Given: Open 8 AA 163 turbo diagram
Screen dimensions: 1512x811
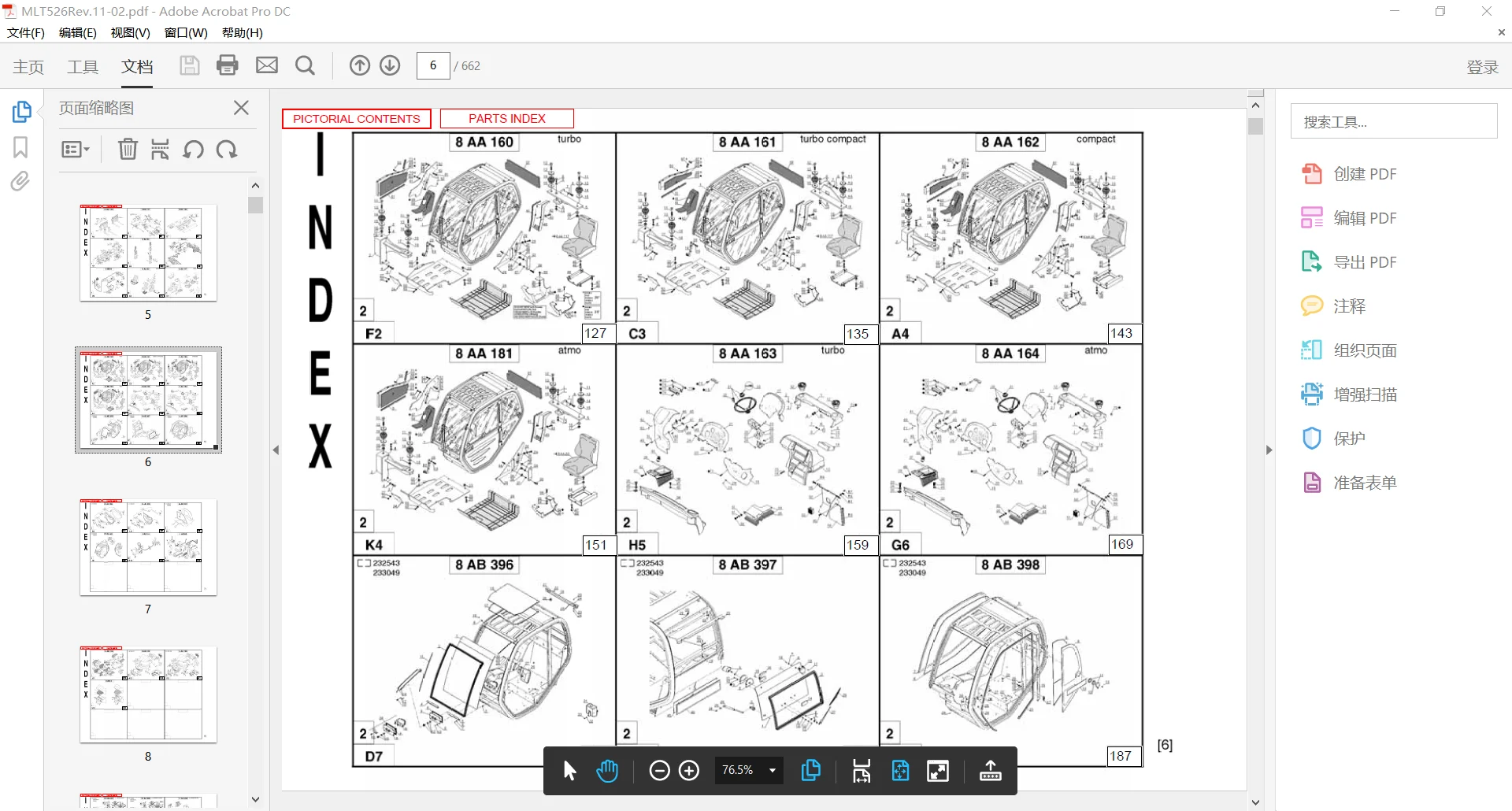Looking at the screenshot, I should coord(747,450).
